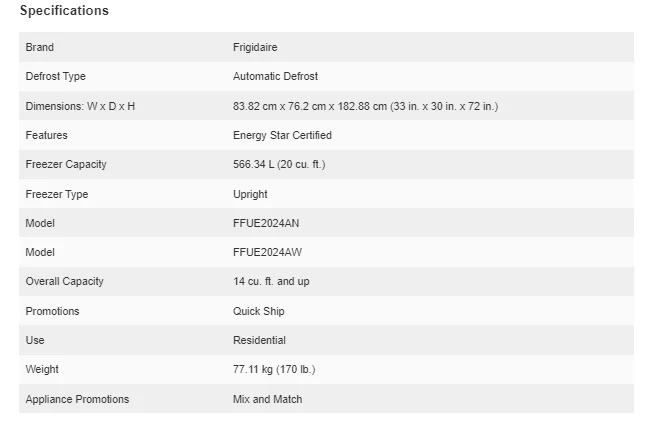Select the 14 cu. ft. and up value
Screen dimensions: 656x422
click(x=271, y=282)
